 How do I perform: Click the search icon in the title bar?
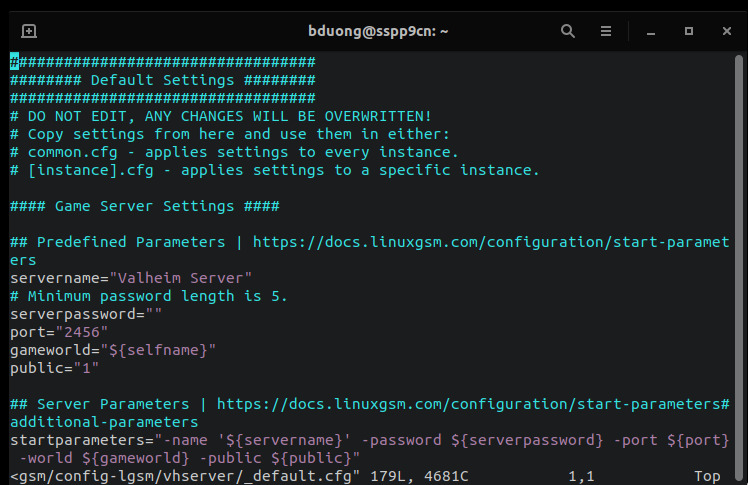(568, 31)
